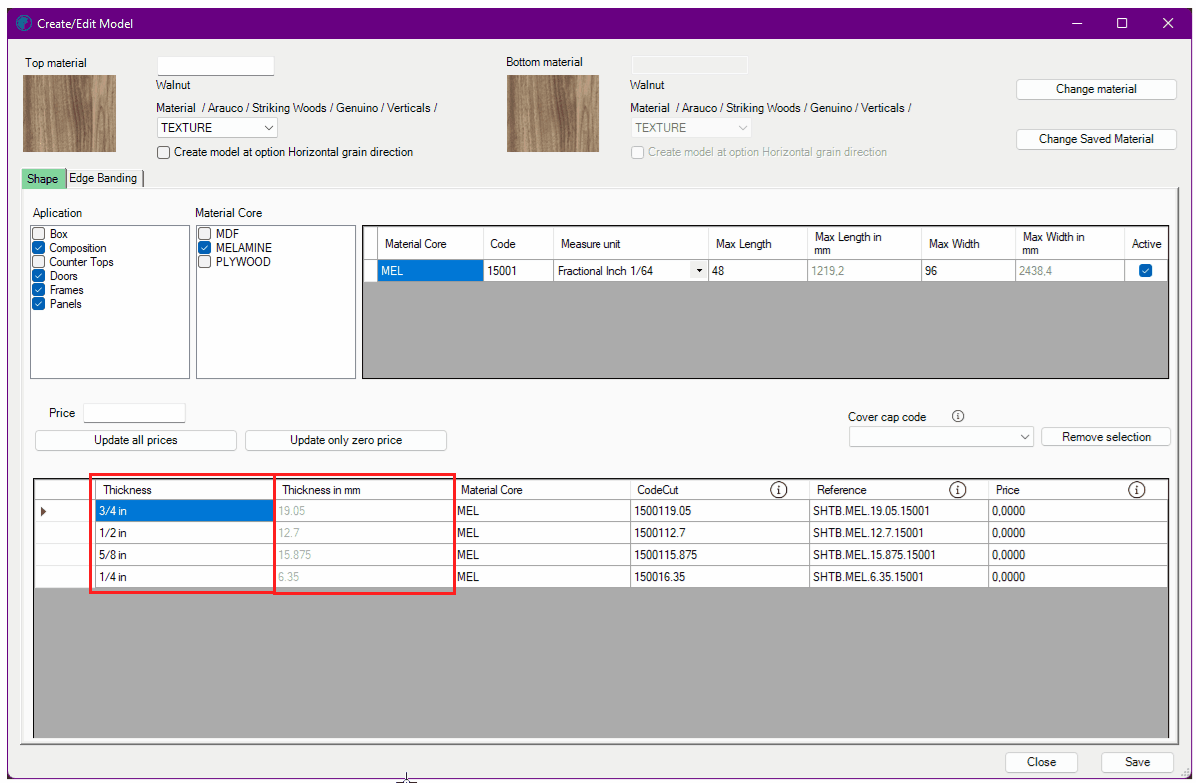Uncheck the Panels application checkbox
The image size is (1196, 783).
pos(39,303)
